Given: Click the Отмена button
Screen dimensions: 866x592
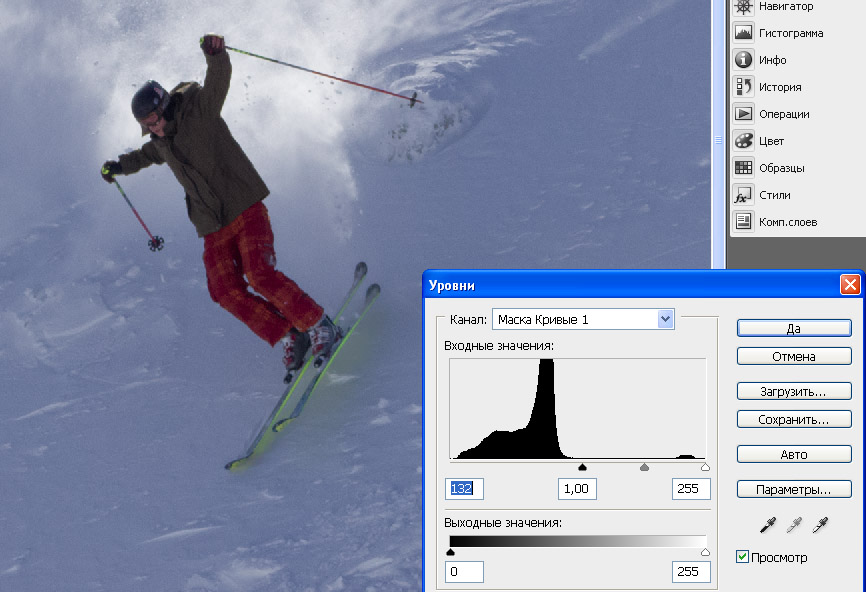Looking at the screenshot, I should pos(794,356).
